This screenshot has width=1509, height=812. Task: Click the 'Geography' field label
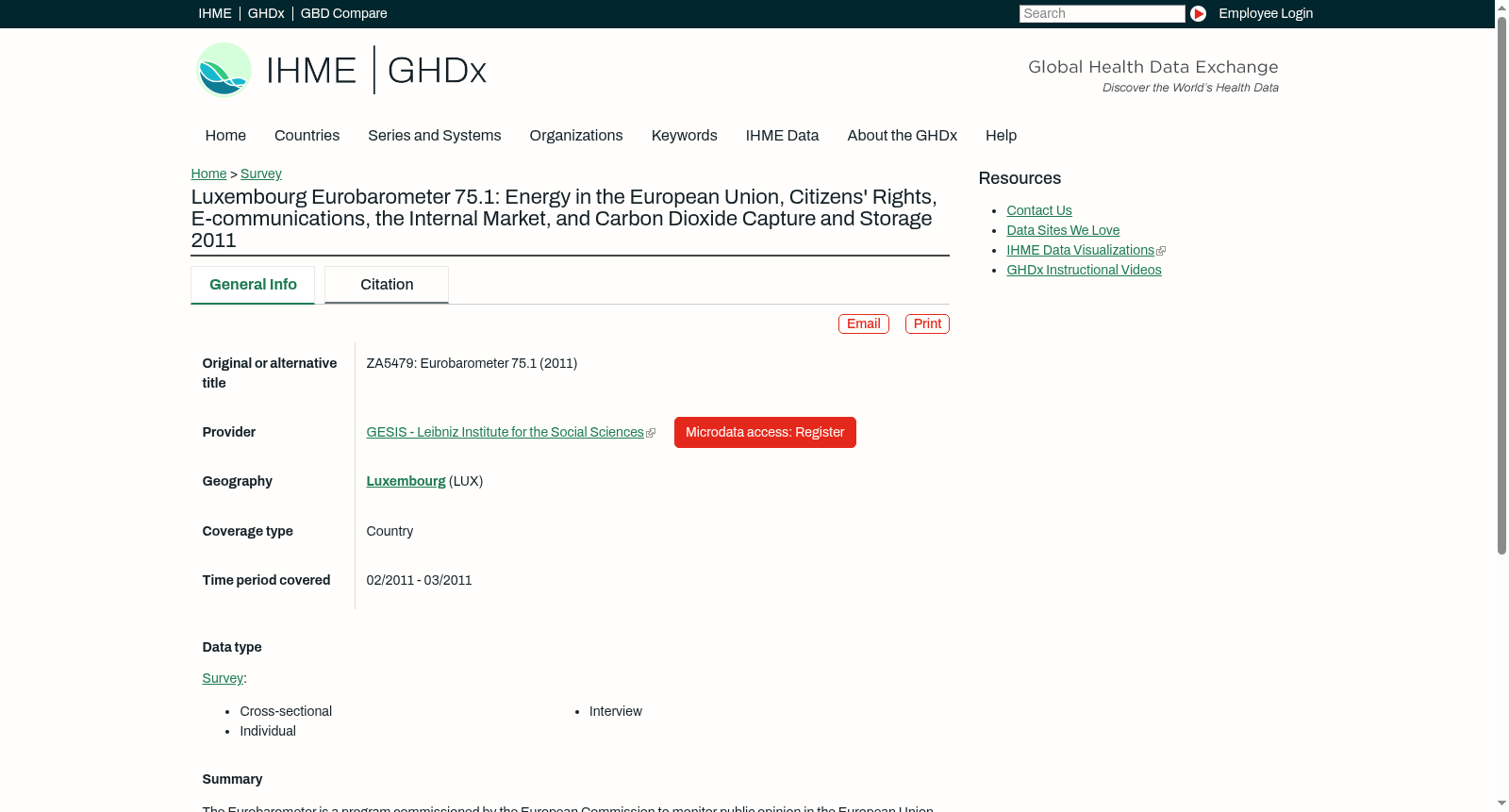[237, 481]
